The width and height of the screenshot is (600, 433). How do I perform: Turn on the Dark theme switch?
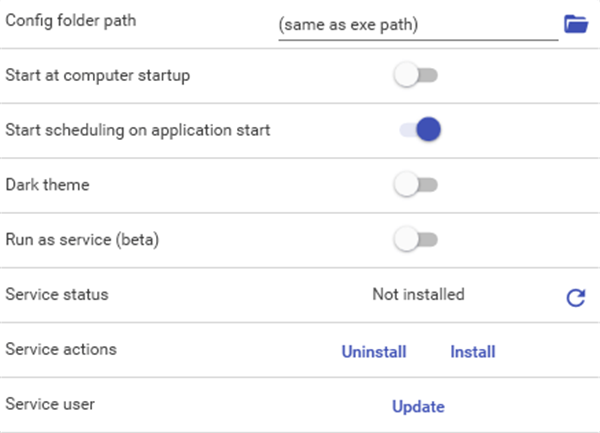(416, 185)
